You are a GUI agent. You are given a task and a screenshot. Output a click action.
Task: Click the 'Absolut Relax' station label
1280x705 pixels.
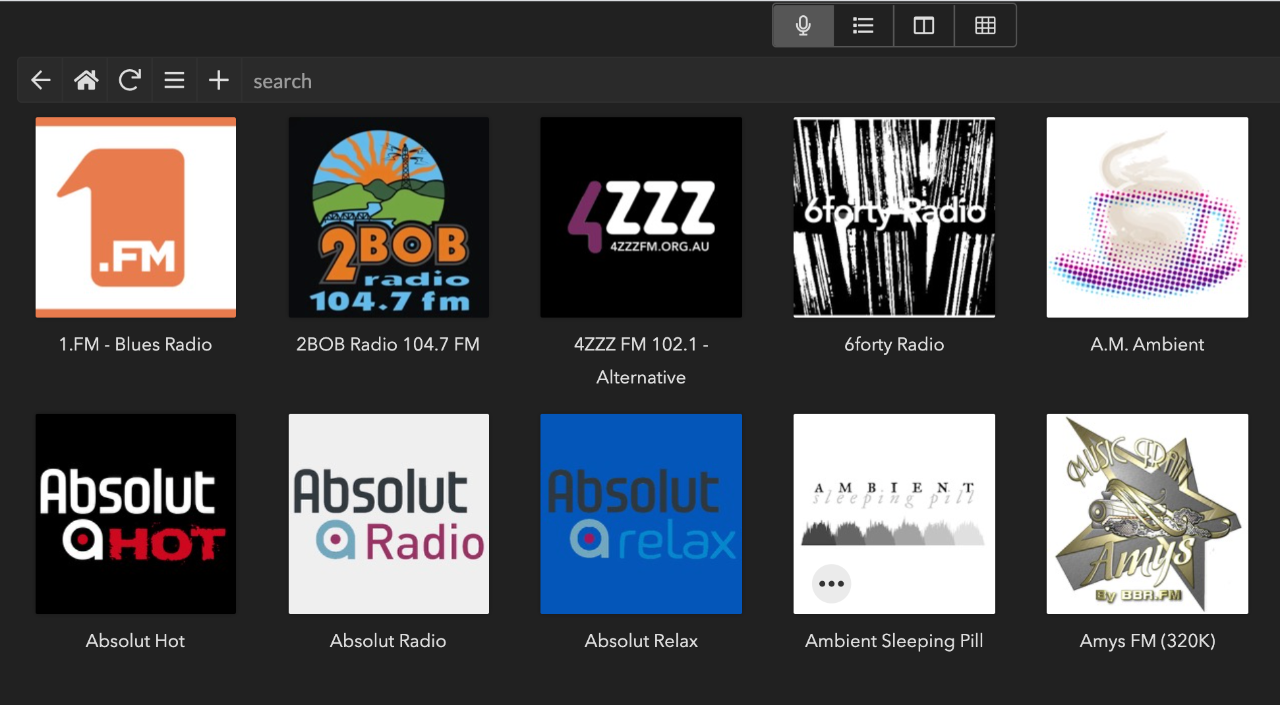pyautogui.click(x=641, y=641)
